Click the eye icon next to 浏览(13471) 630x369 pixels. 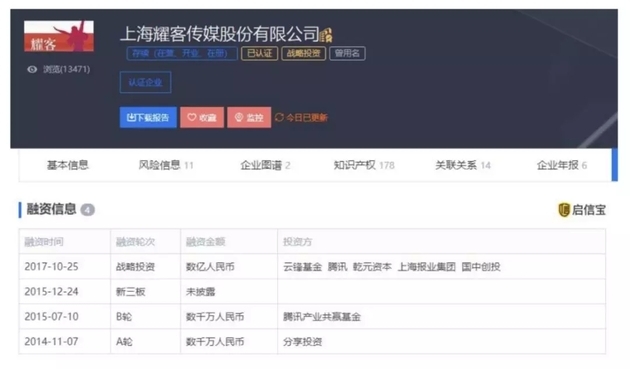tap(32, 69)
